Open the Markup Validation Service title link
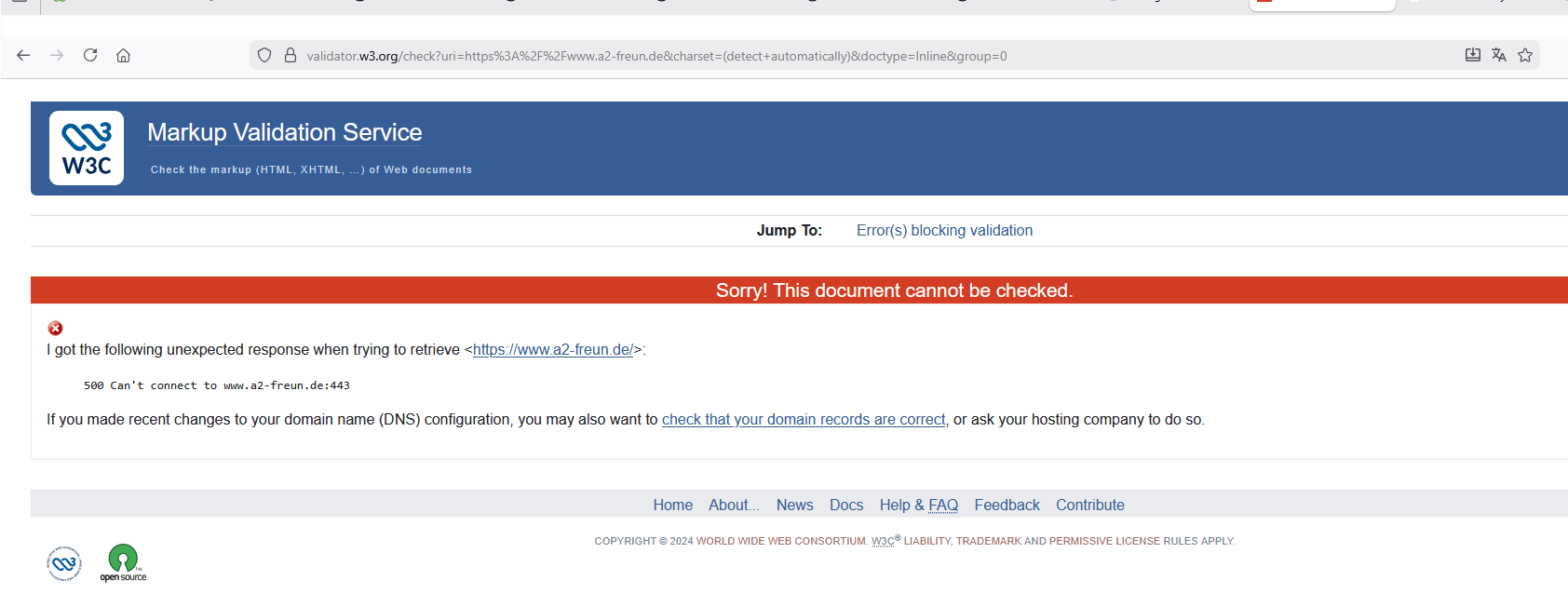The width and height of the screenshot is (1568, 607). [284, 132]
